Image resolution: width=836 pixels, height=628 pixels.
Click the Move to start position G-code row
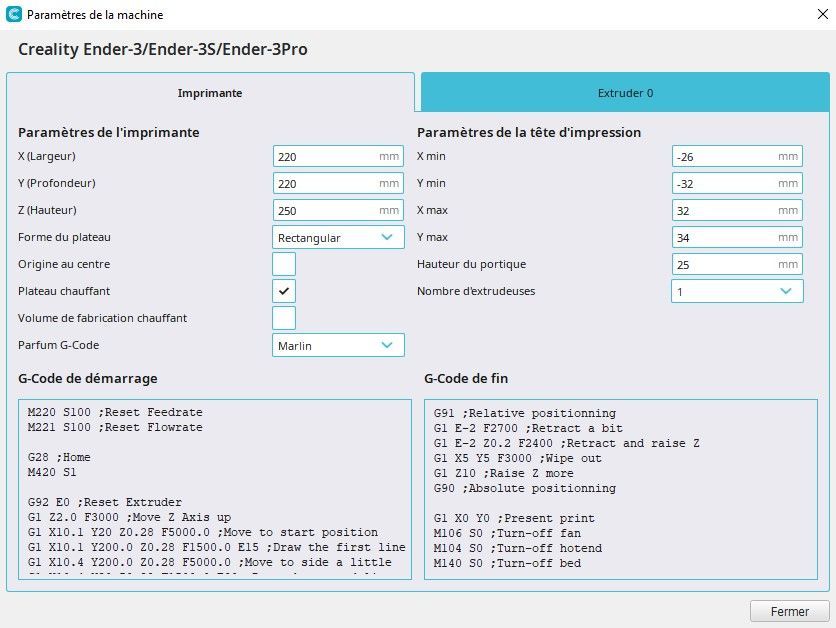pos(203,532)
